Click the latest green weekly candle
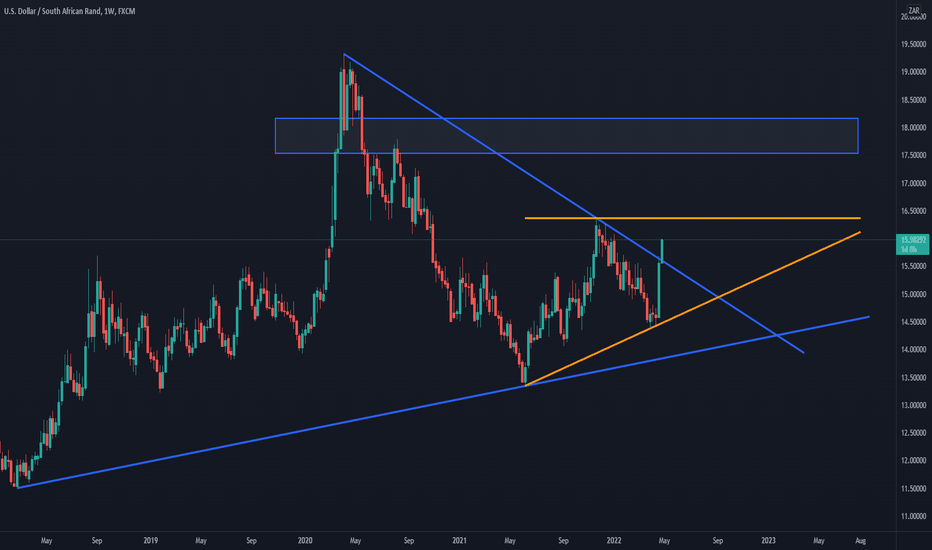The width and height of the screenshot is (932, 550). point(662,250)
